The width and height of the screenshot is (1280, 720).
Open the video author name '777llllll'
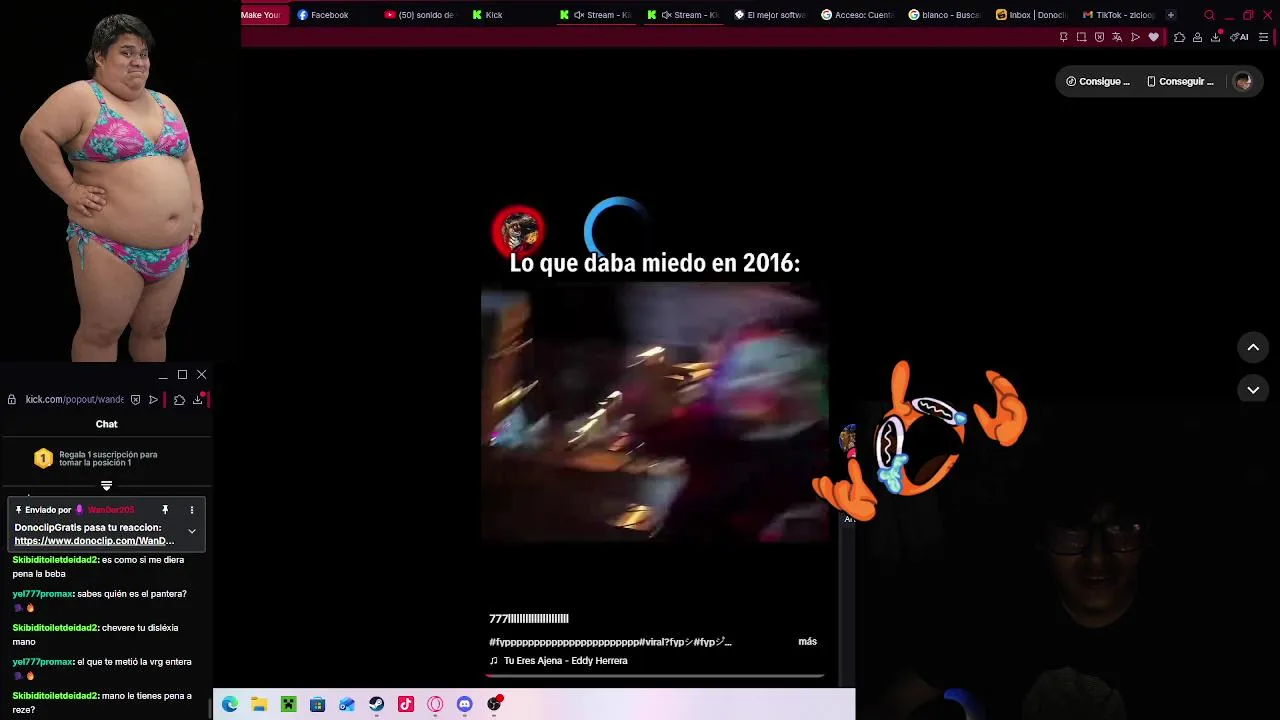tap(528, 619)
